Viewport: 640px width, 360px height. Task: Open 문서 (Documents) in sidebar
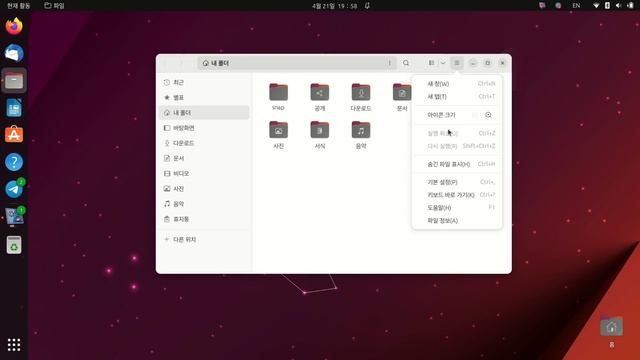(x=204, y=158)
